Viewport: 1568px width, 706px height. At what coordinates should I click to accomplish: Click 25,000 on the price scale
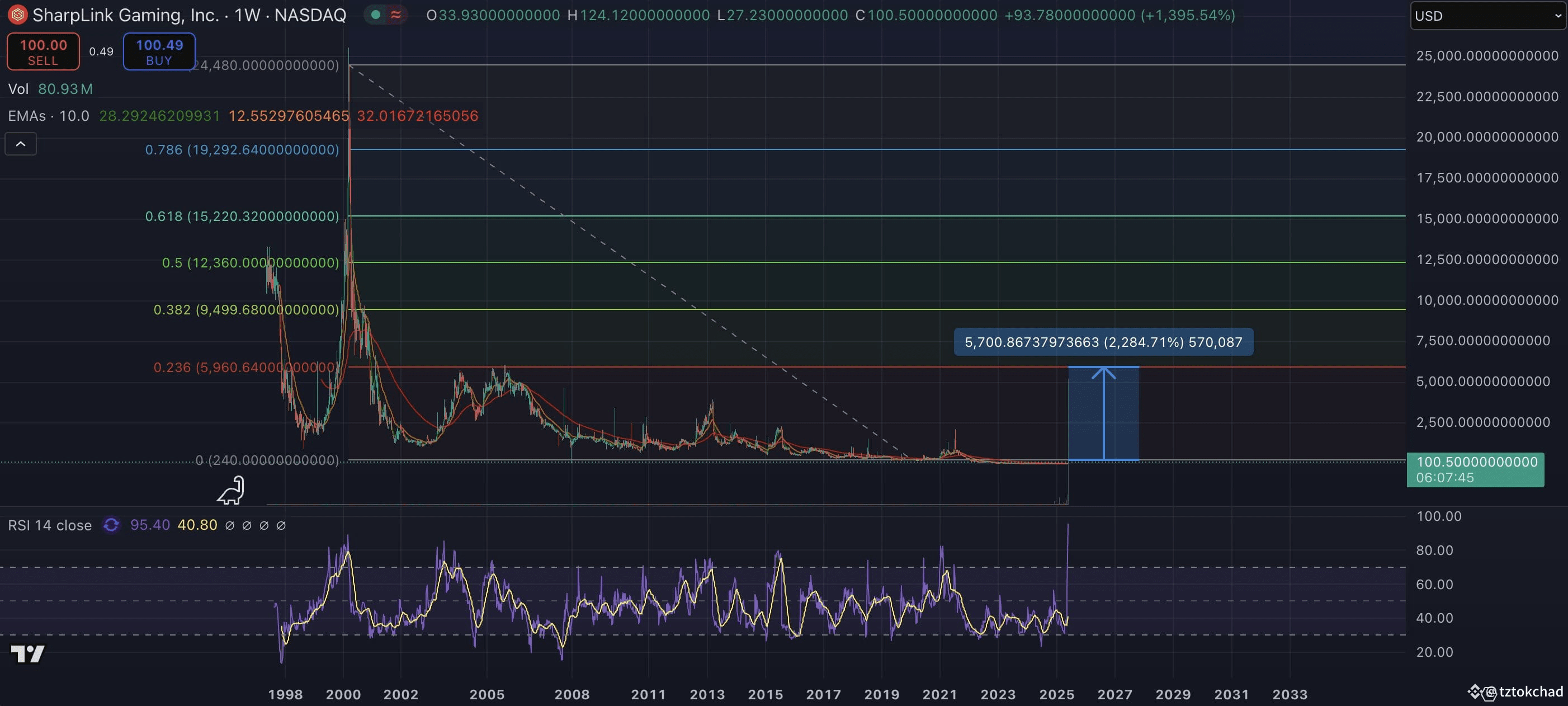1487,56
